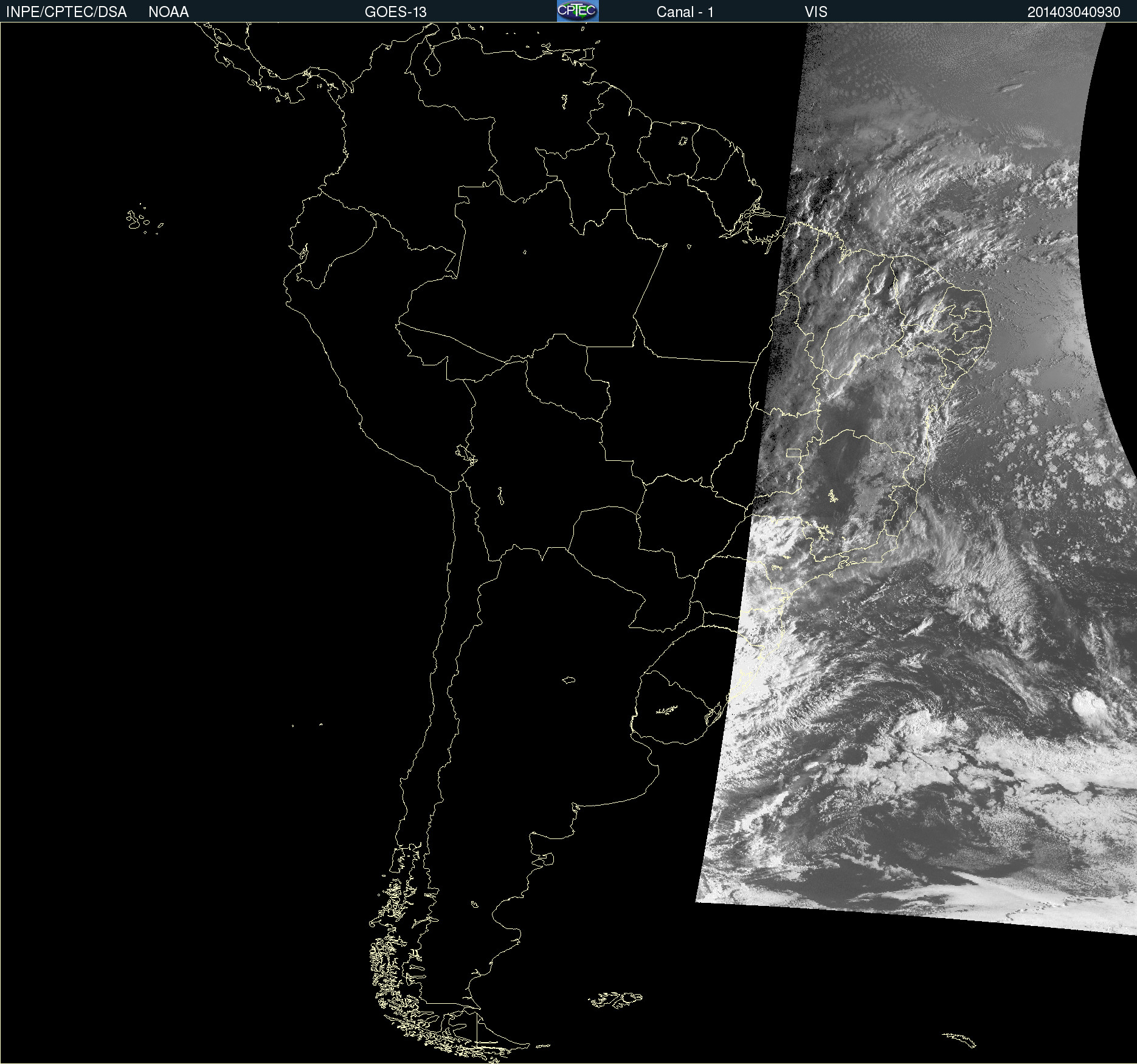The image size is (1137, 1064).
Task: Click the 201403040930 timestamp
Action: pos(1074,12)
